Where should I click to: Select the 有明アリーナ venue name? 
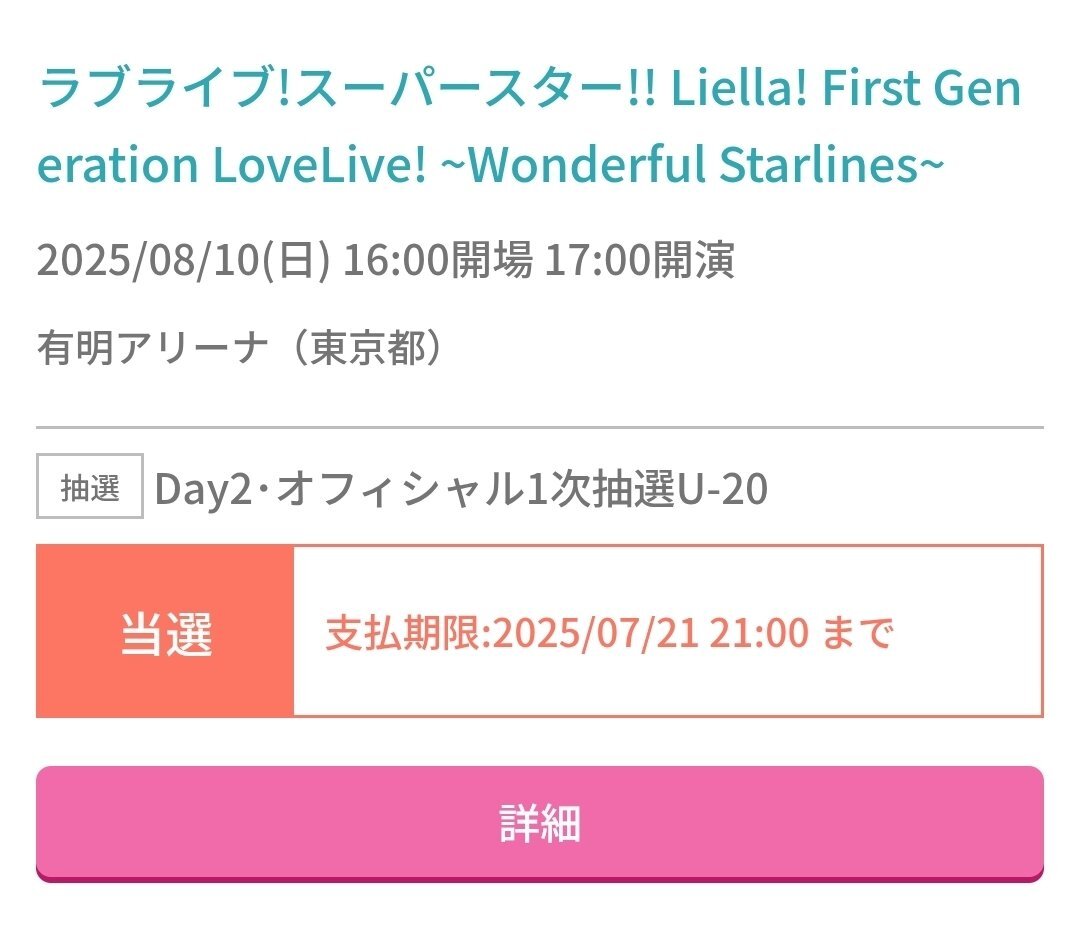pyautogui.click(x=152, y=347)
